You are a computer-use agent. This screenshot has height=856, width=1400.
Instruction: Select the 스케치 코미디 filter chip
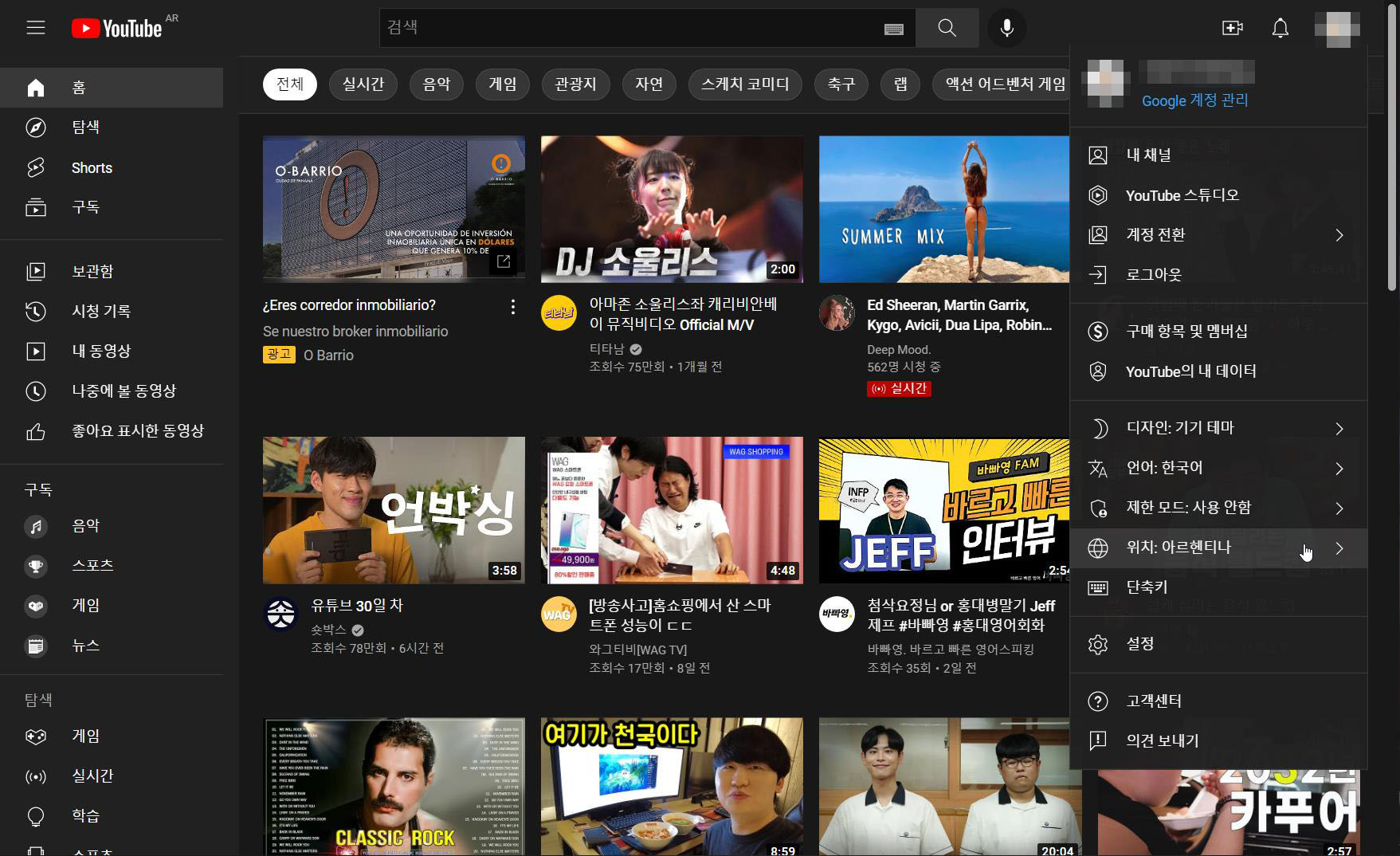click(x=745, y=84)
